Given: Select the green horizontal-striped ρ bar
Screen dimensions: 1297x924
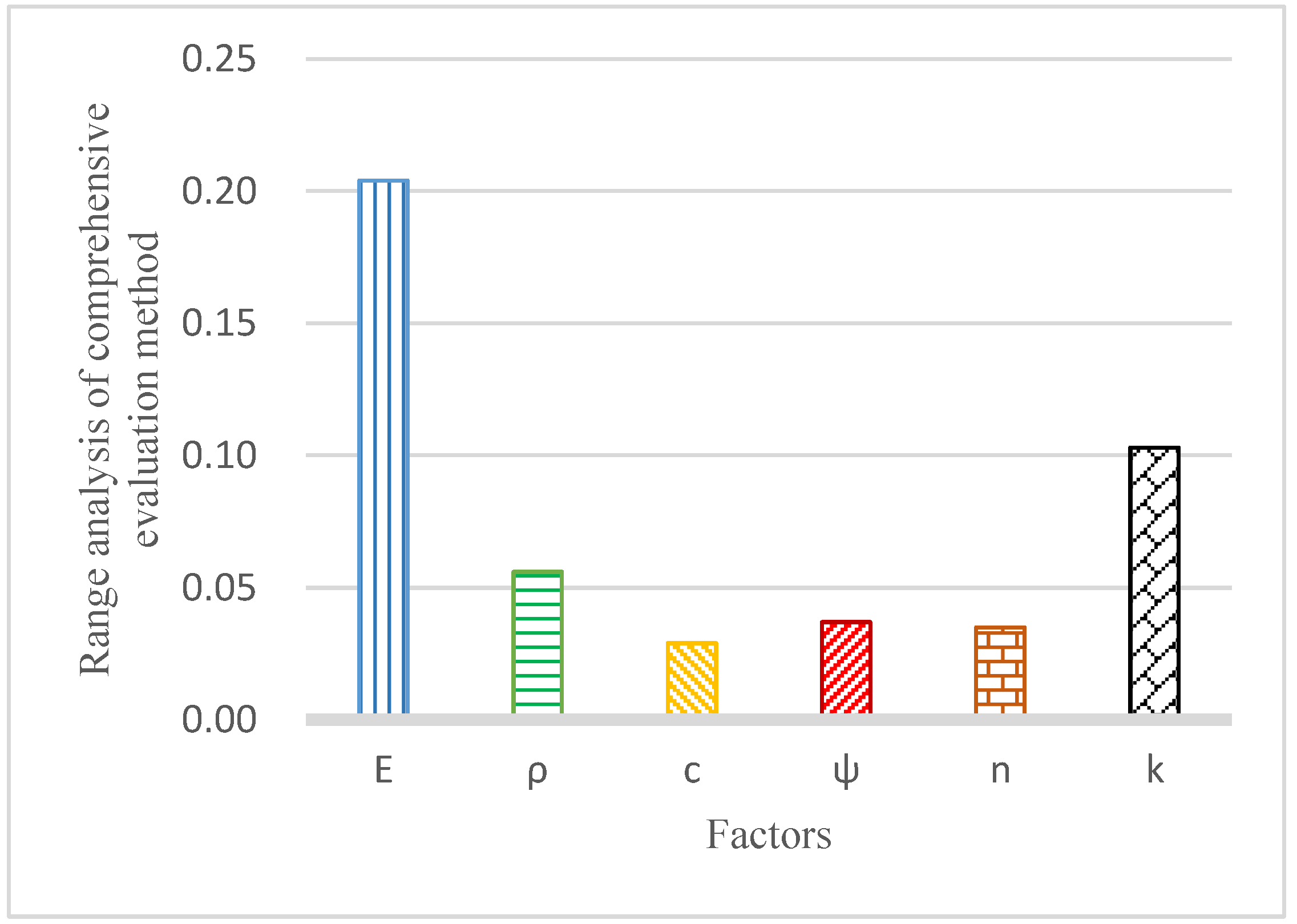Looking at the screenshot, I should pyautogui.click(x=538, y=642).
